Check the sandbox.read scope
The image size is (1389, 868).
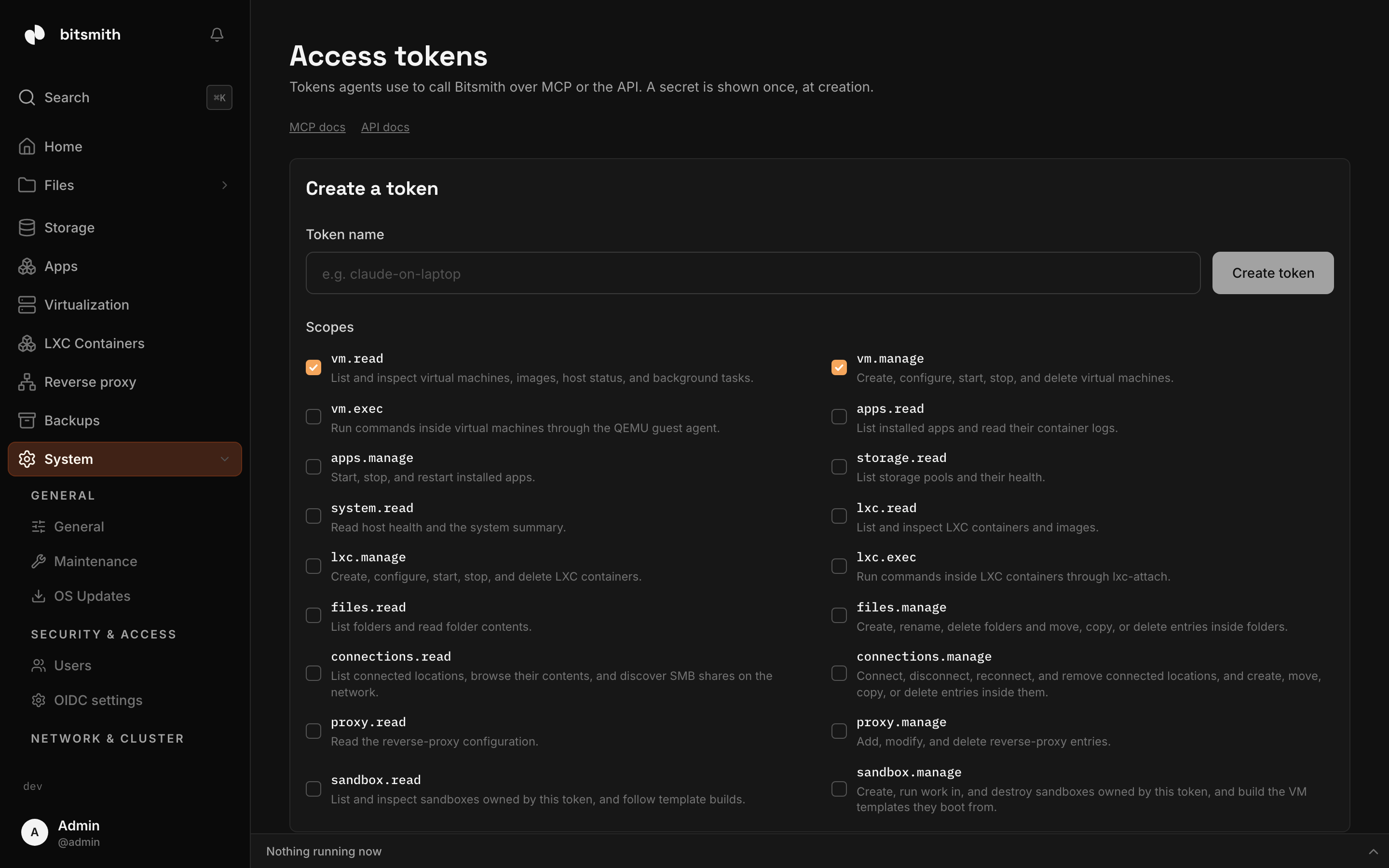313,789
